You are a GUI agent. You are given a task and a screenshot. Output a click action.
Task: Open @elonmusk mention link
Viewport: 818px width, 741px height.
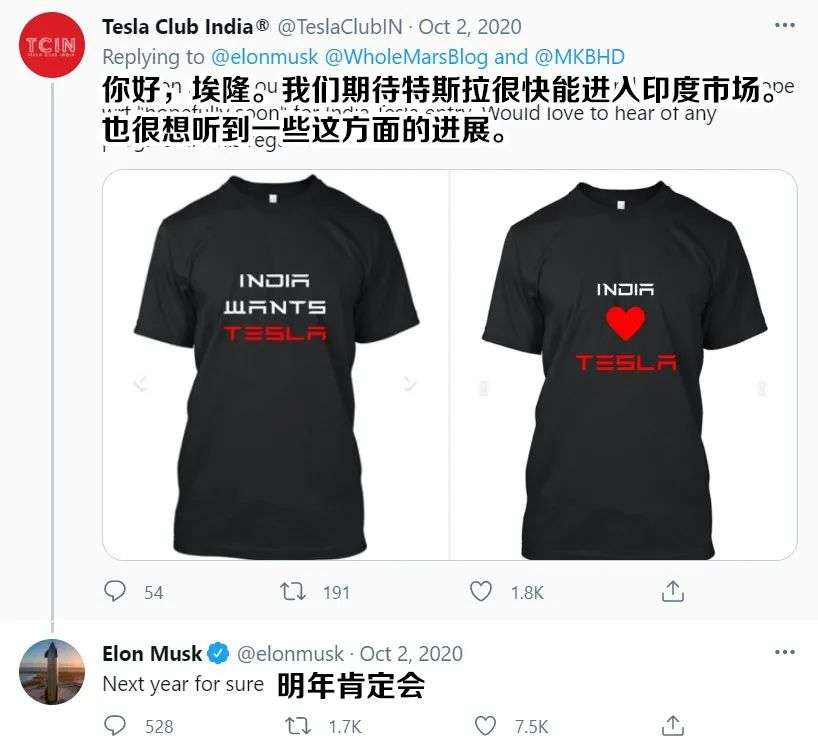(x=264, y=57)
